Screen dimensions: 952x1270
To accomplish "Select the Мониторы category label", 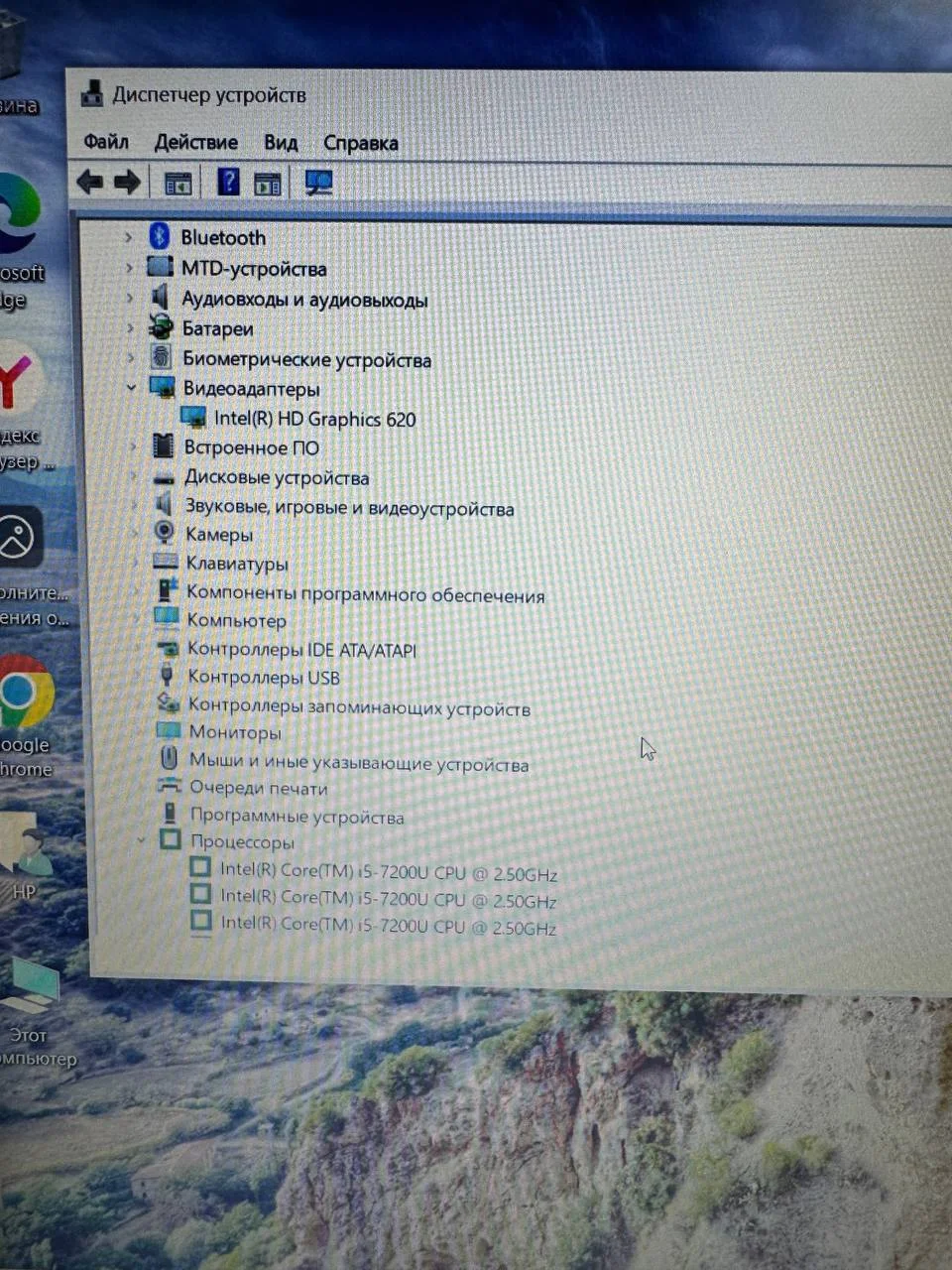I will point(235,732).
